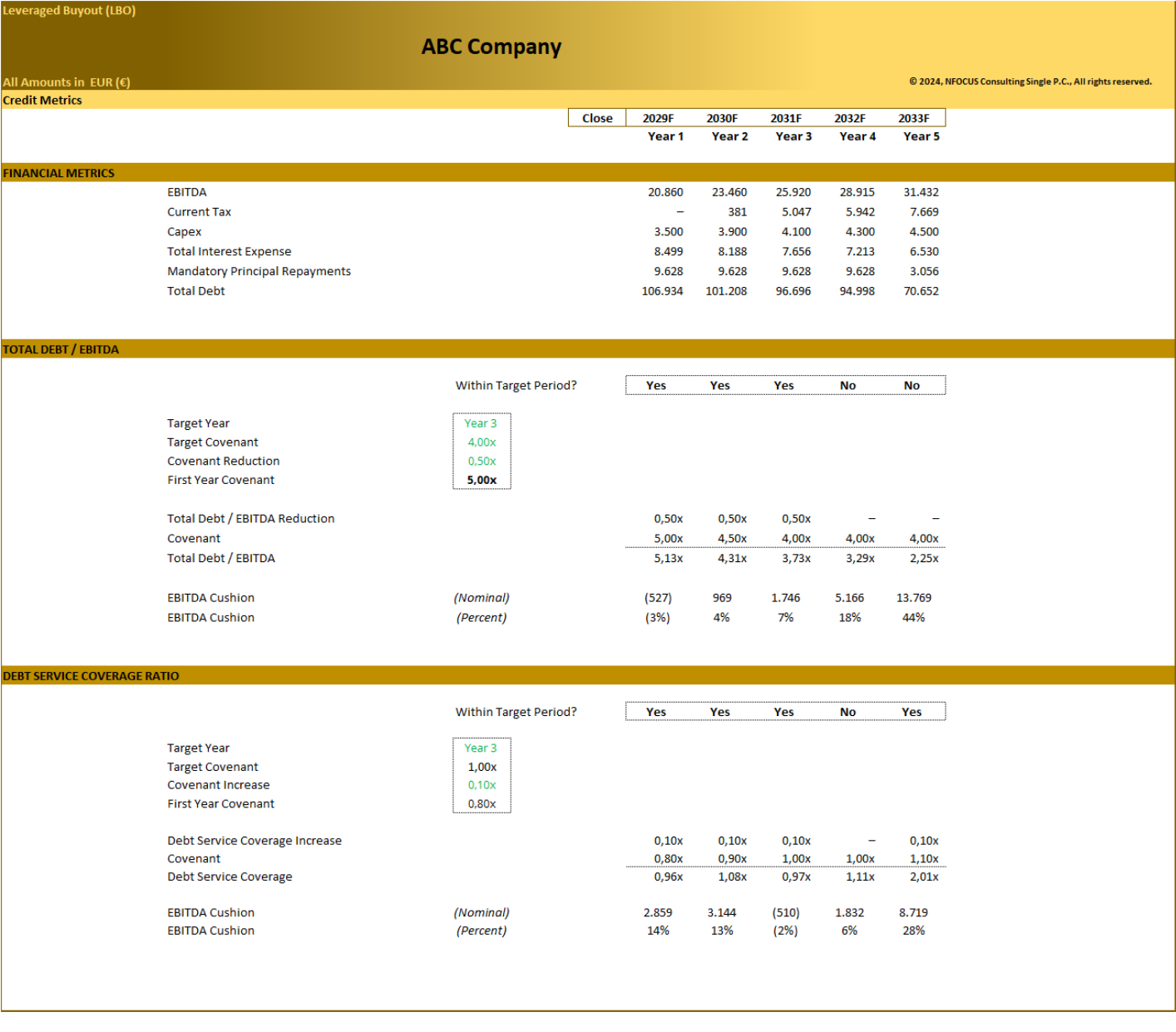Viewport: 1176px width, 1032px height.
Task: Select EBITDA cushion percent 44%
Action: pyautogui.click(x=913, y=617)
